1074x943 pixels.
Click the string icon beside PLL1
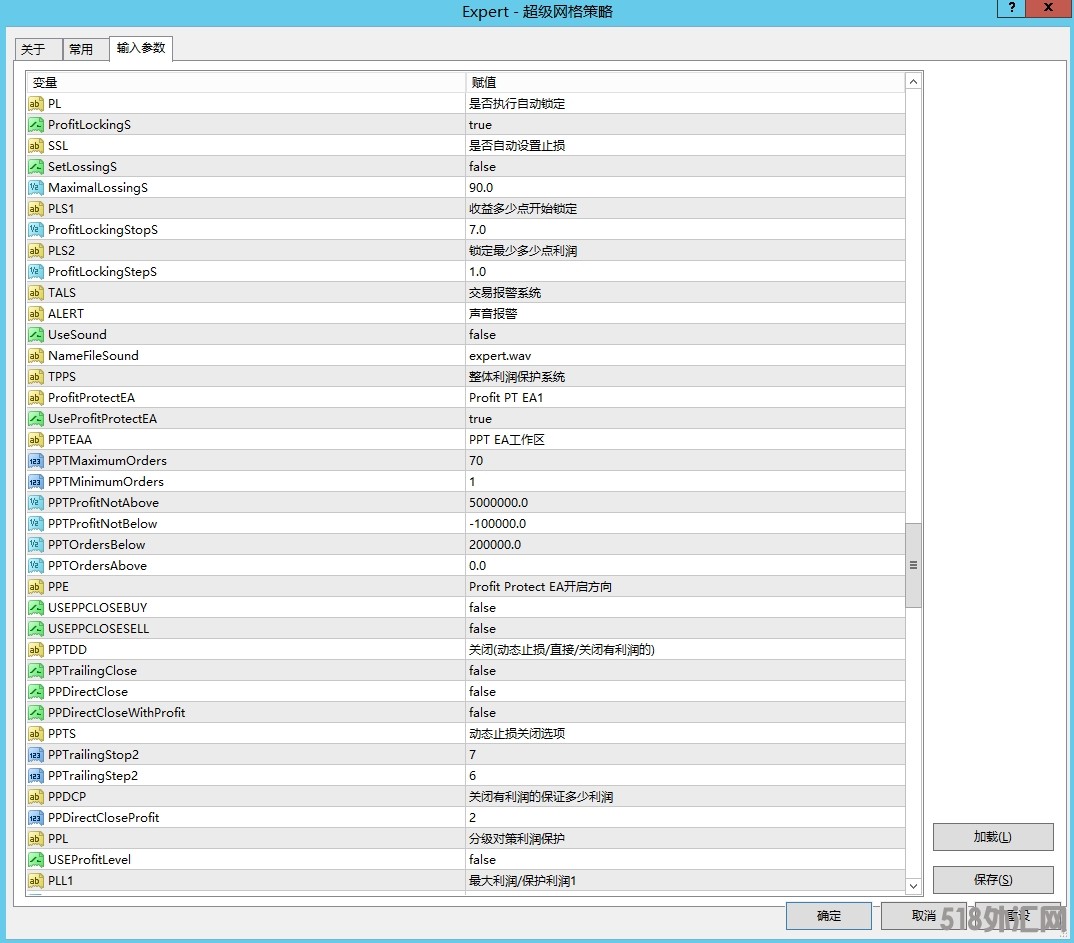click(36, 881)
